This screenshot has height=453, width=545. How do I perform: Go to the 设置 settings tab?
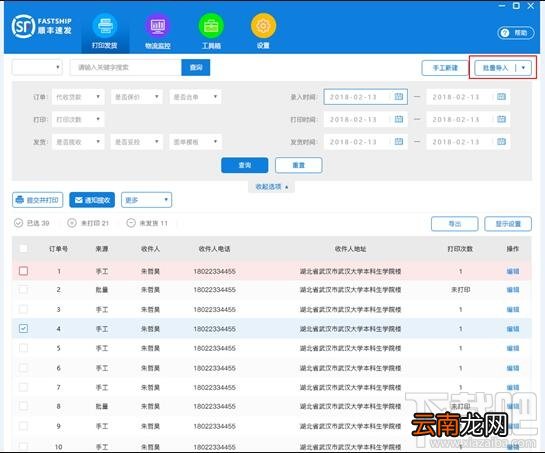(x=263, y=32)
